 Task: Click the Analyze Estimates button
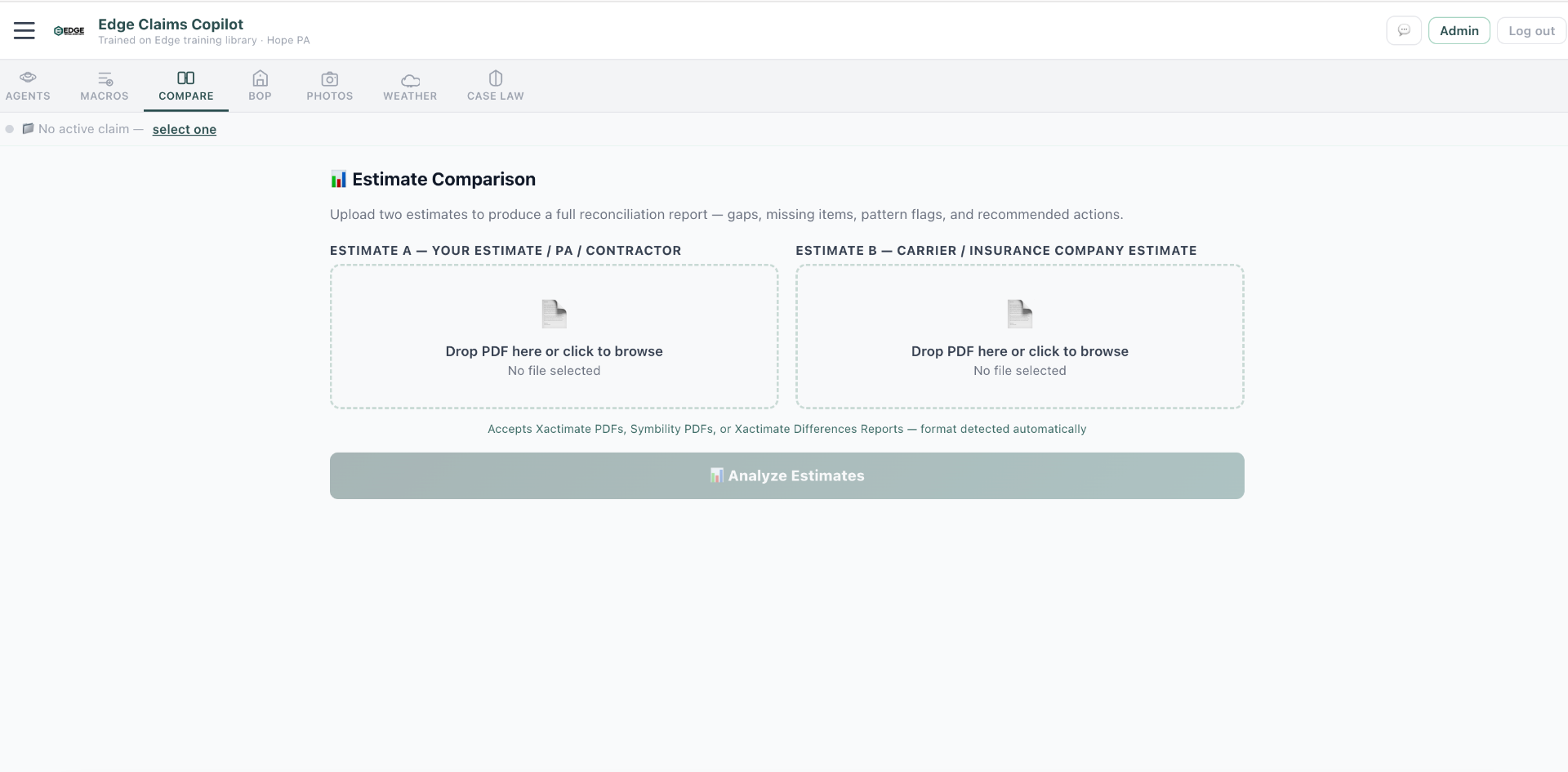786,475
